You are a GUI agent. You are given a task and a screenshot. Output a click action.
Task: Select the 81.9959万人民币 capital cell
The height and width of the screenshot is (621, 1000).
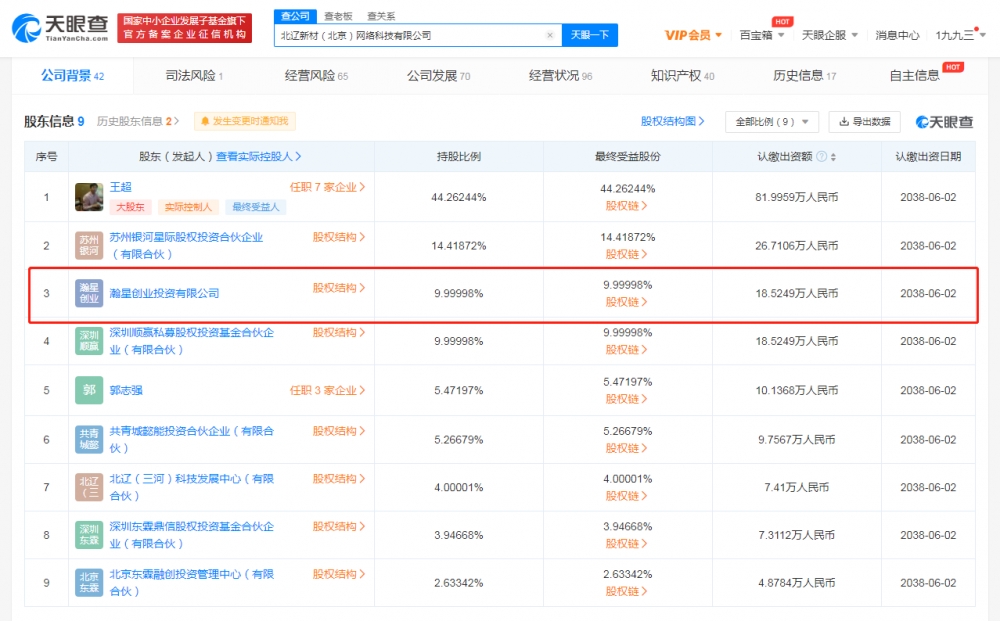[x=797, y=197]
